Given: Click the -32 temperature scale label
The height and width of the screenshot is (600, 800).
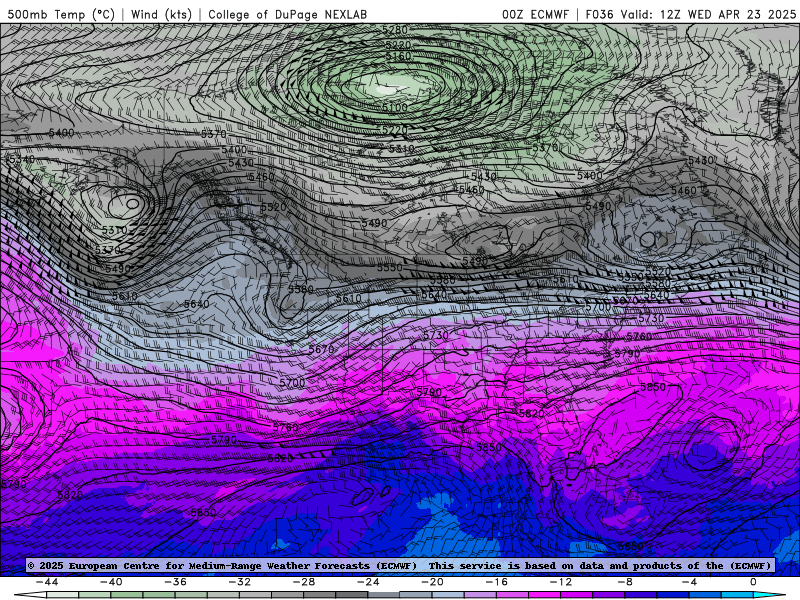Looking at the screenshot, I should 240,582.
